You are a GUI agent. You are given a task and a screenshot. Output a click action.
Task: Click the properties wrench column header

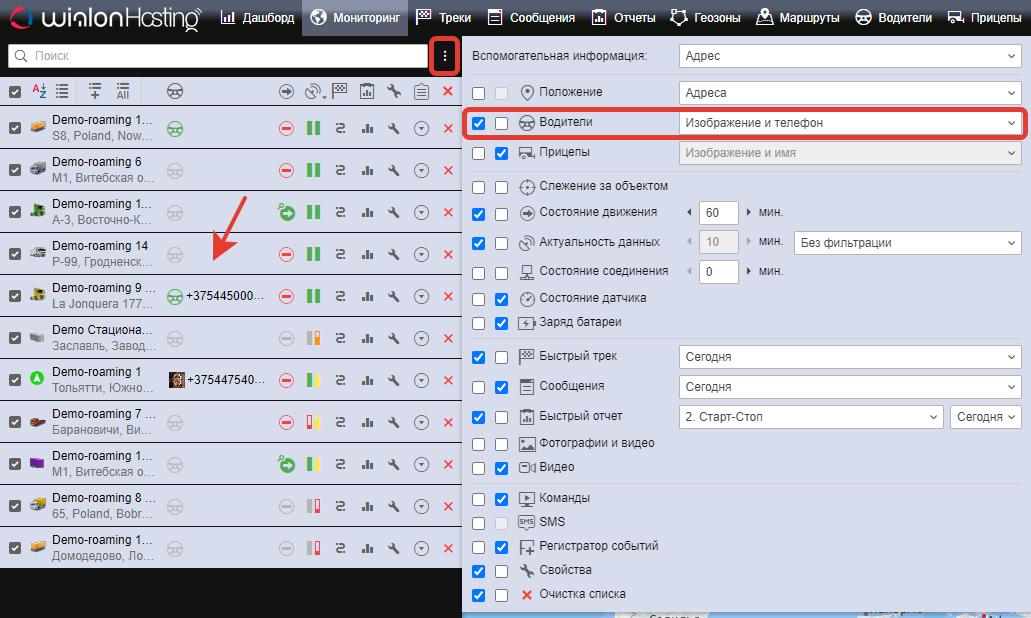(394, 91)
